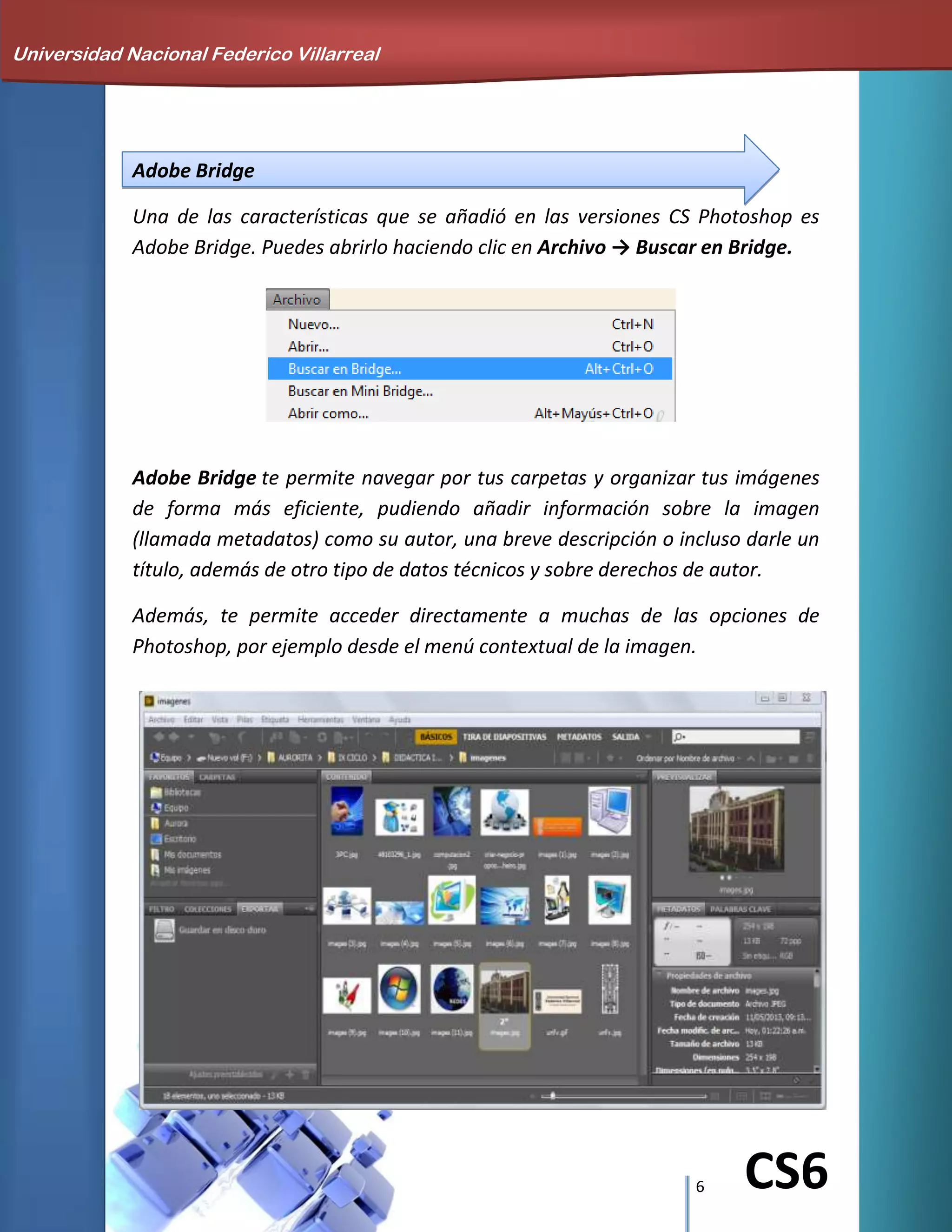Select the globe criar-negocio thumbnail

(505, 812)
